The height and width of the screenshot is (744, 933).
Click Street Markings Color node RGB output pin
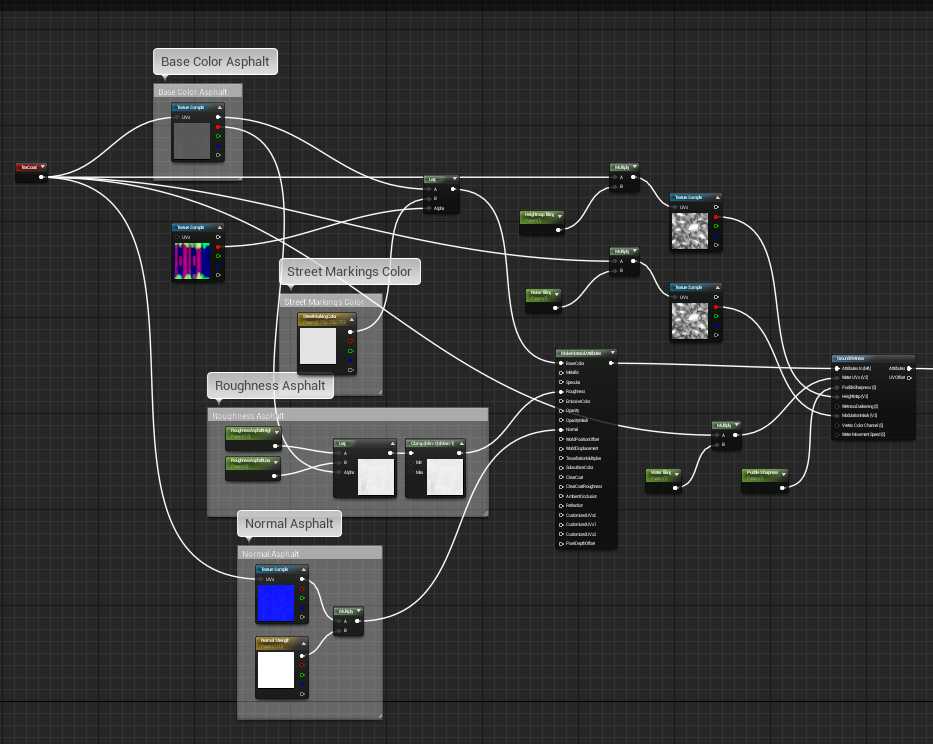(x=350, y=332)
